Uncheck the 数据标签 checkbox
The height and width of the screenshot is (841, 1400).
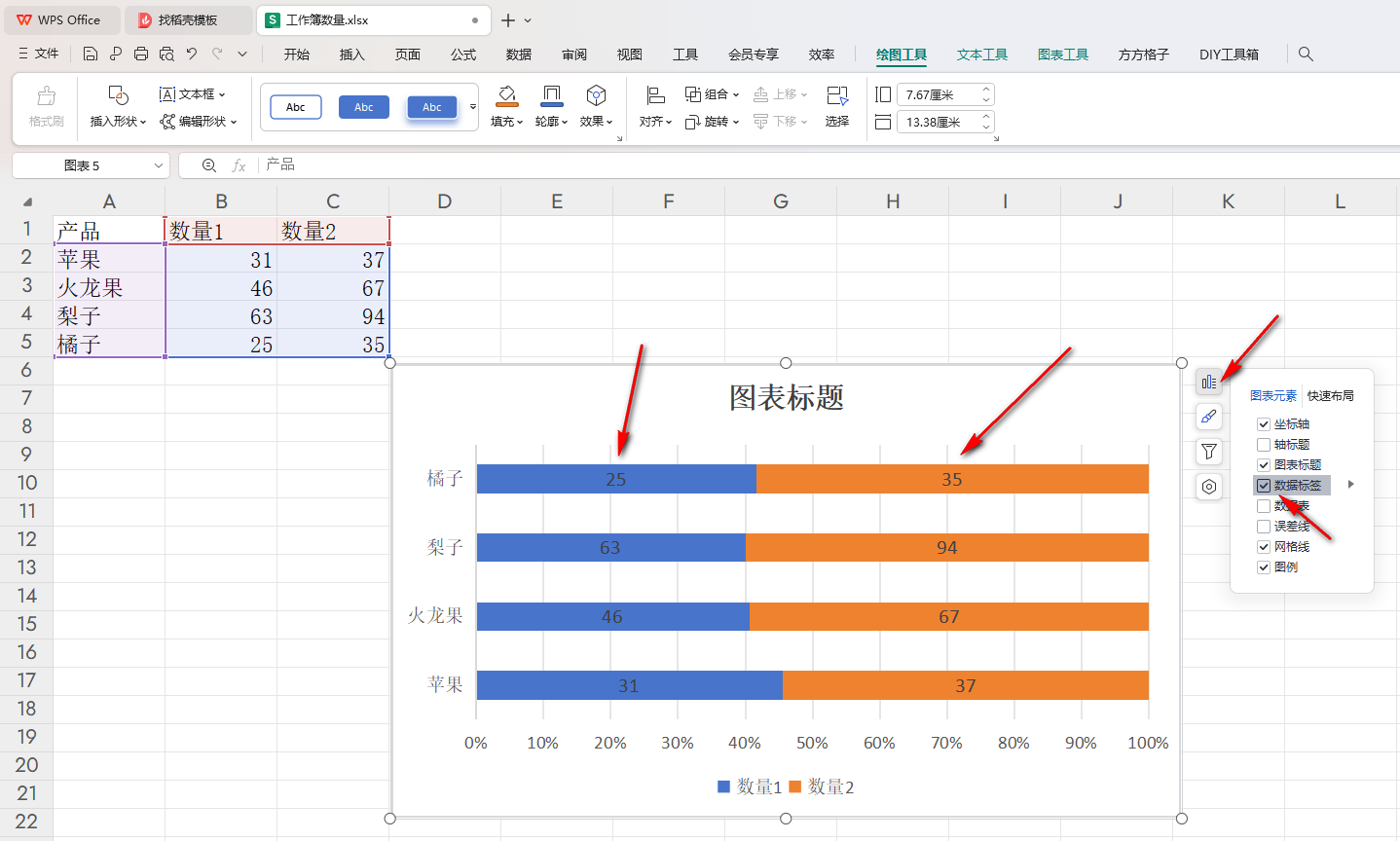[1264, 486]
